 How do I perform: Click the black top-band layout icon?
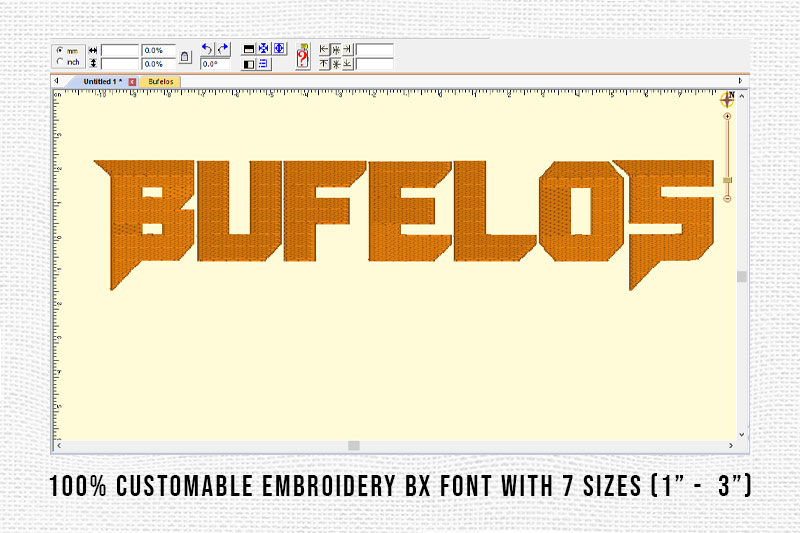coord(248,49)
